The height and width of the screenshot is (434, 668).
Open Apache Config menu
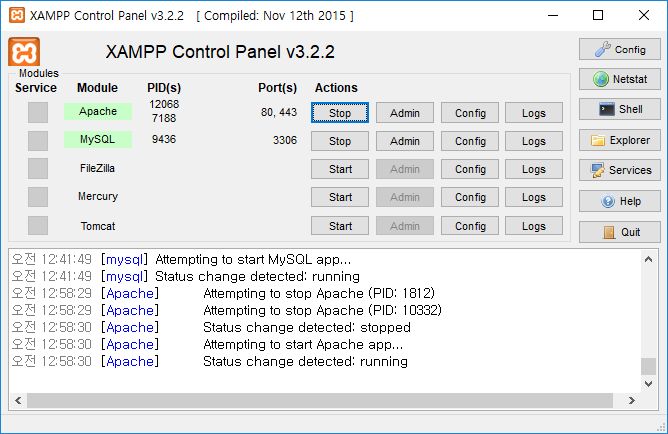click(x=470, y=113)
